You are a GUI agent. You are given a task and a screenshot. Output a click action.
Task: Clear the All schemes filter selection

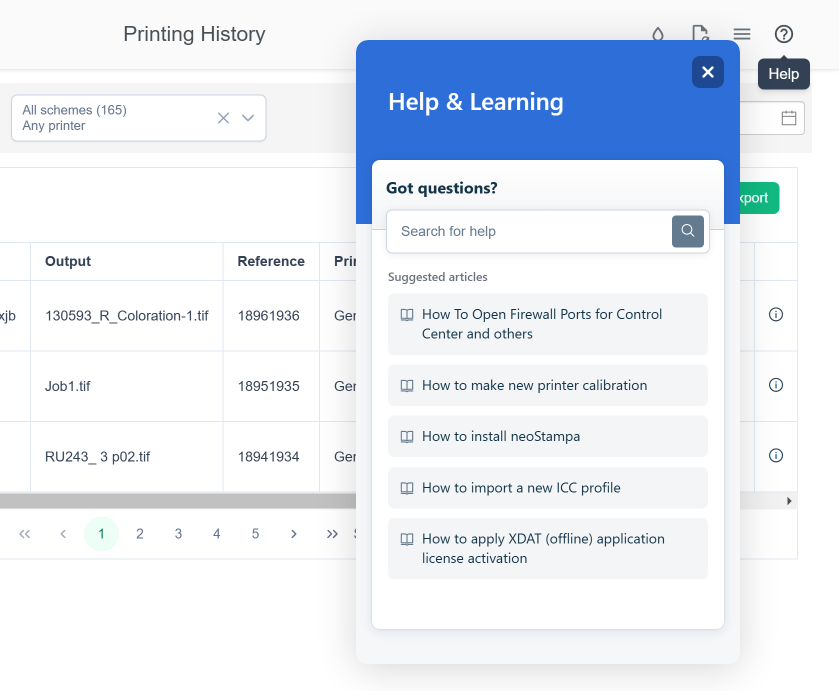pos(223,118)
